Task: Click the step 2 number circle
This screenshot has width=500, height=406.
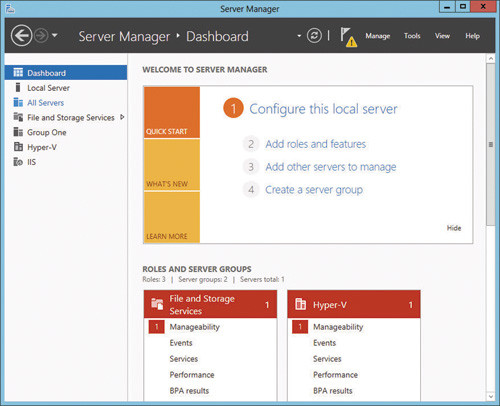Action: click(x=251, y=144)
